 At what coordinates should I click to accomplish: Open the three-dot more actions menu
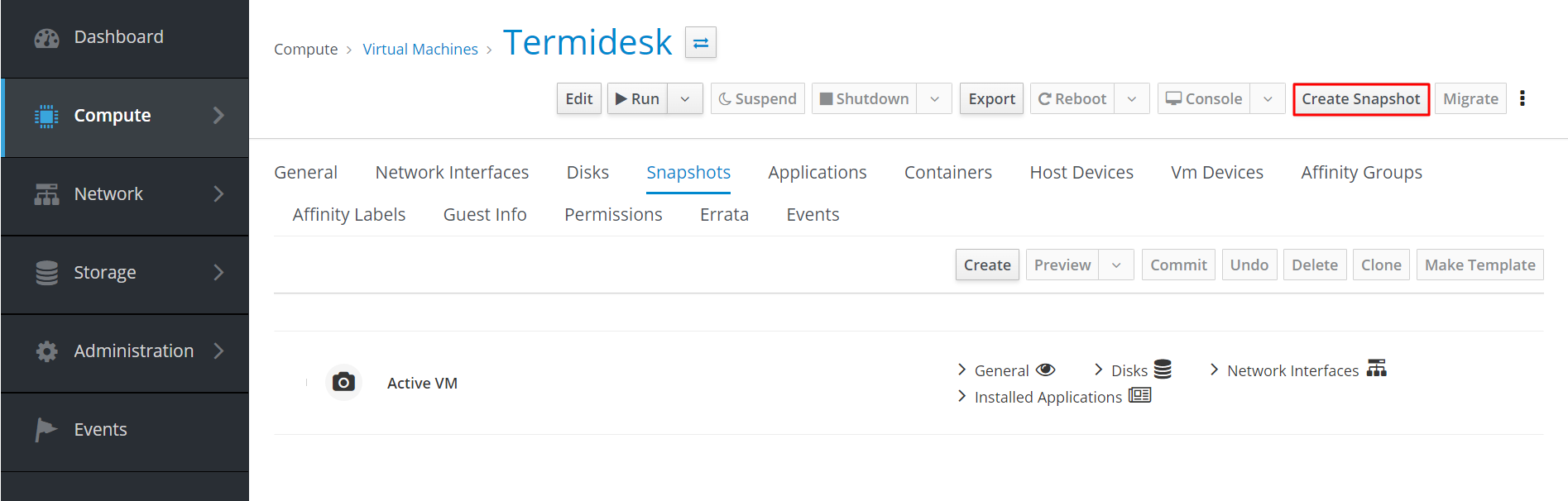click(x=1522, y=98)
